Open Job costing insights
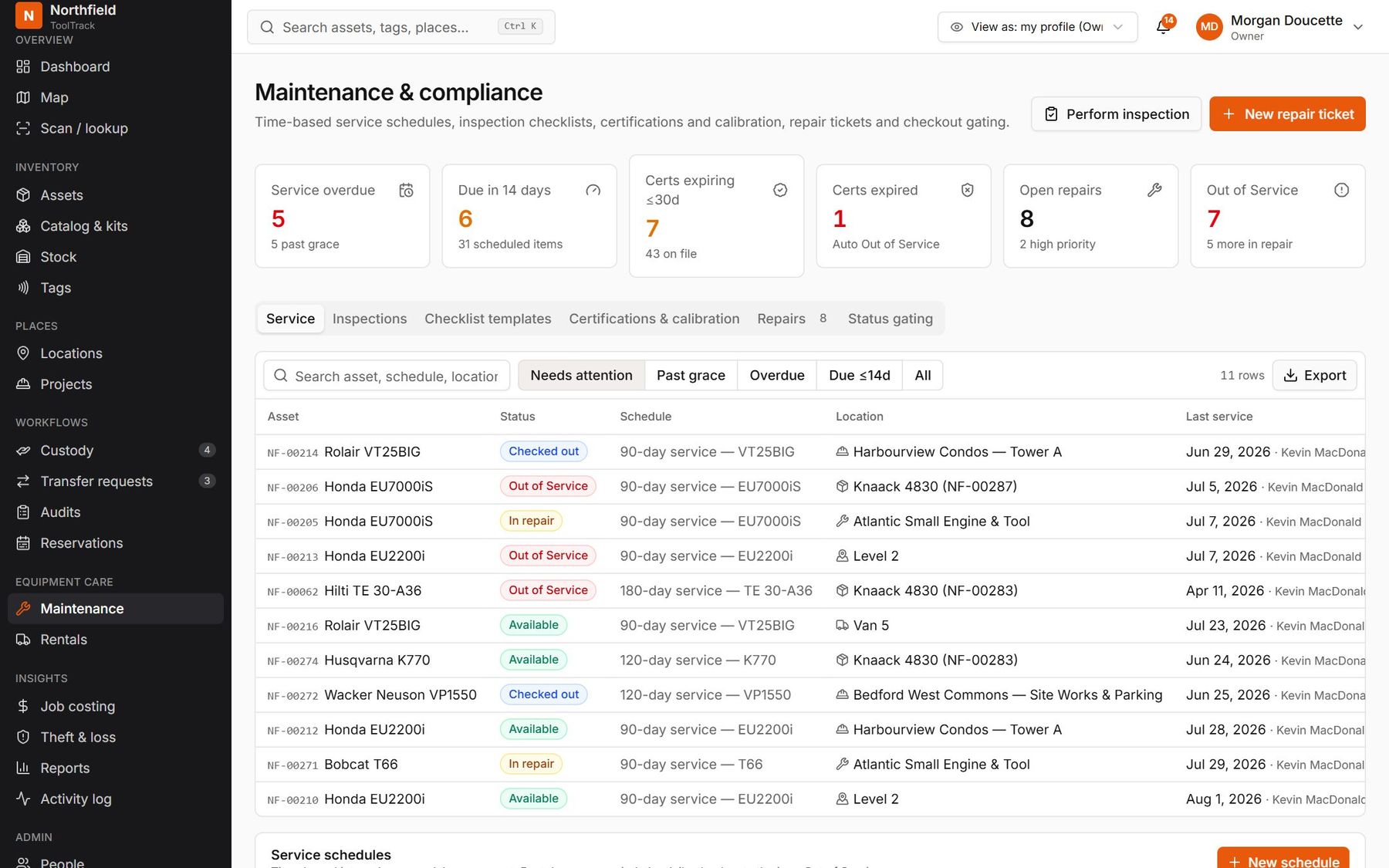1389x868 pixels. pos(116,706)
